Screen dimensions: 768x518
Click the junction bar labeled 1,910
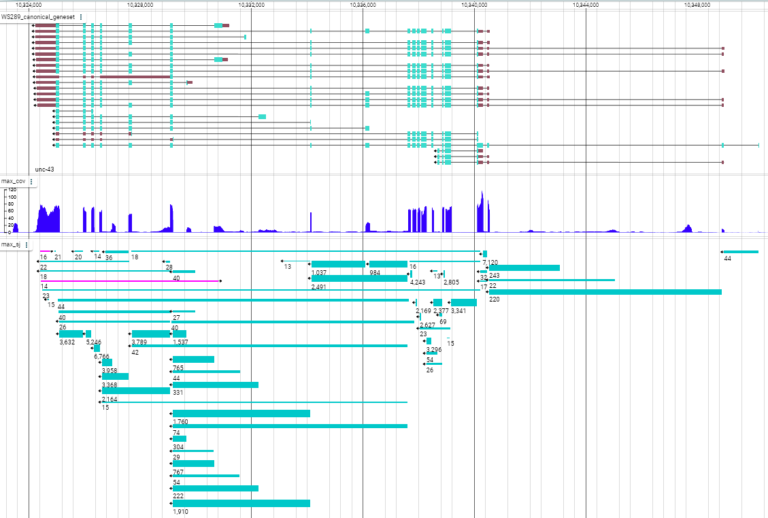click(241, 503)
